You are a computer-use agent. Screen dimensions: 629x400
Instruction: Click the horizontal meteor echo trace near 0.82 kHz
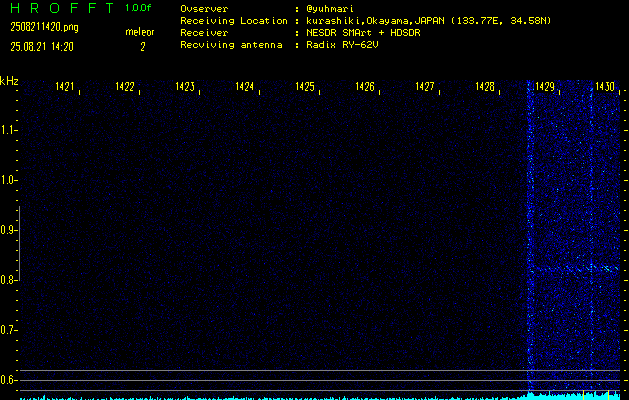pos(574,268)
